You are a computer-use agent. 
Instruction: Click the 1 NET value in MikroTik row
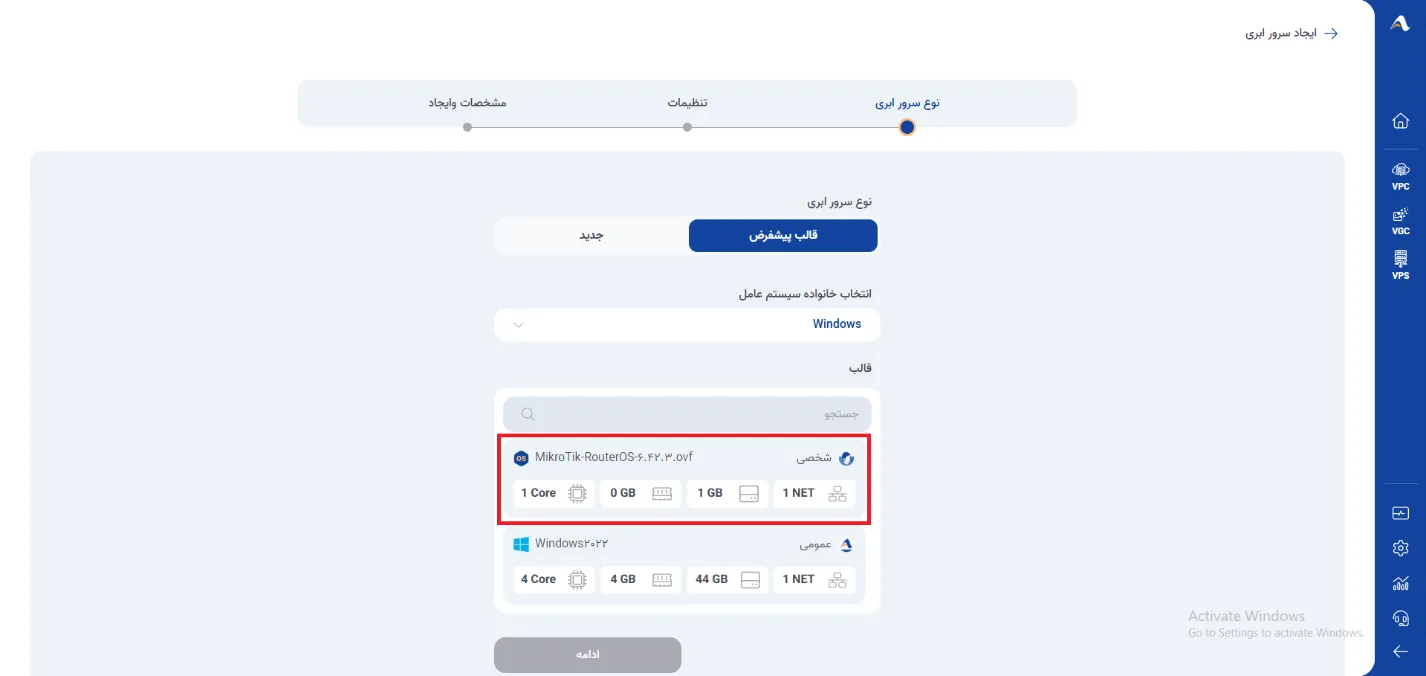point(799,493)
